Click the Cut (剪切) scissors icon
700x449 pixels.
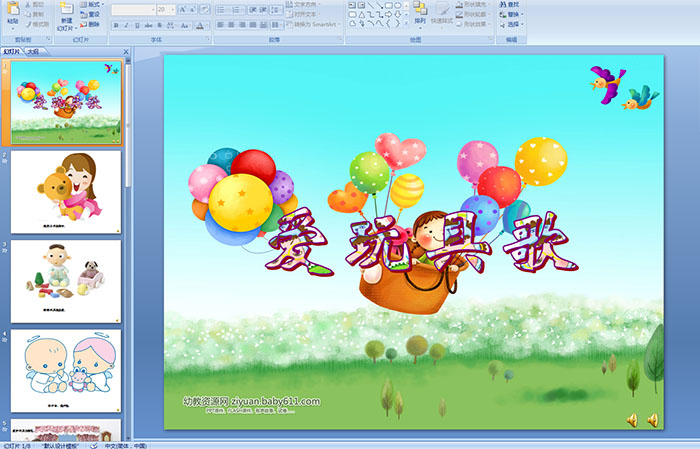[28, 5]
